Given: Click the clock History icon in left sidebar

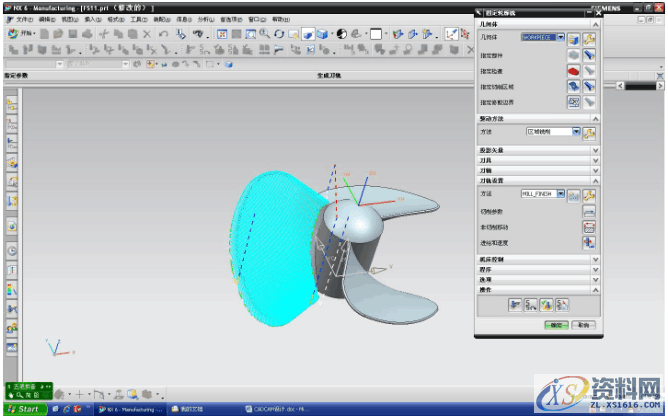Looking at the screenshot, I should 12,250.
